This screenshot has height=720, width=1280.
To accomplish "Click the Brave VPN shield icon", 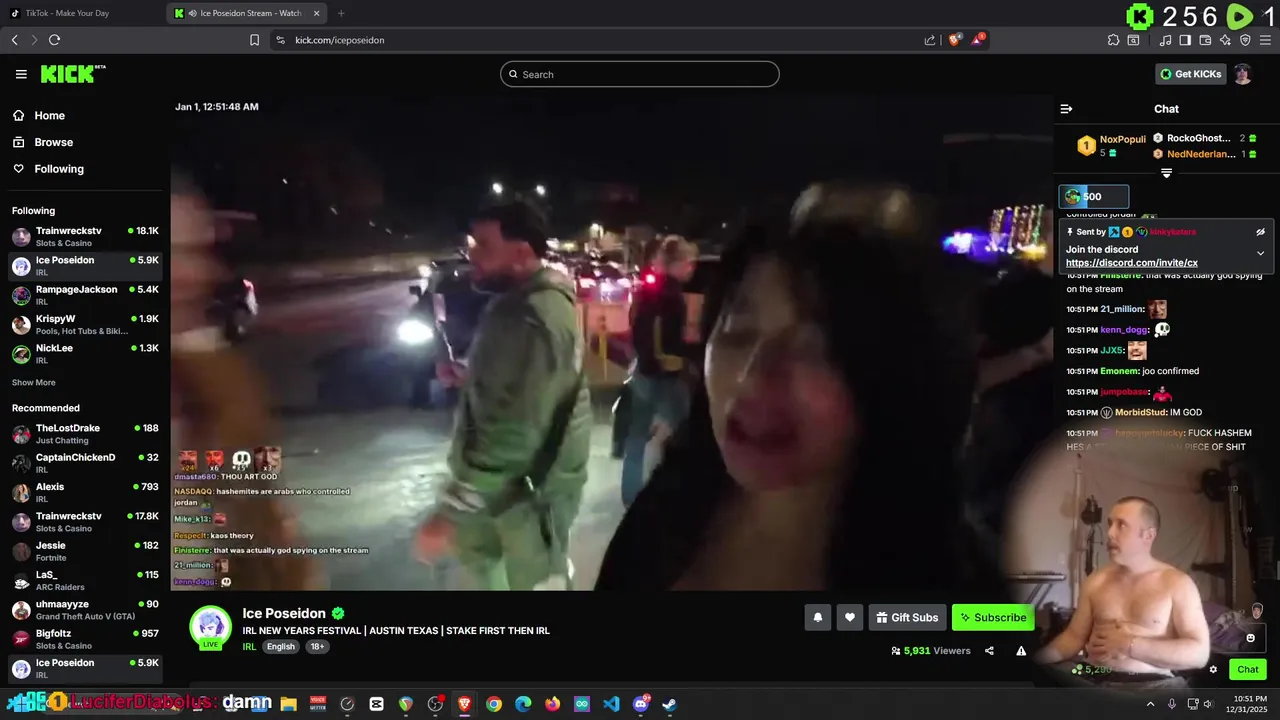I will coord(1245,40).
